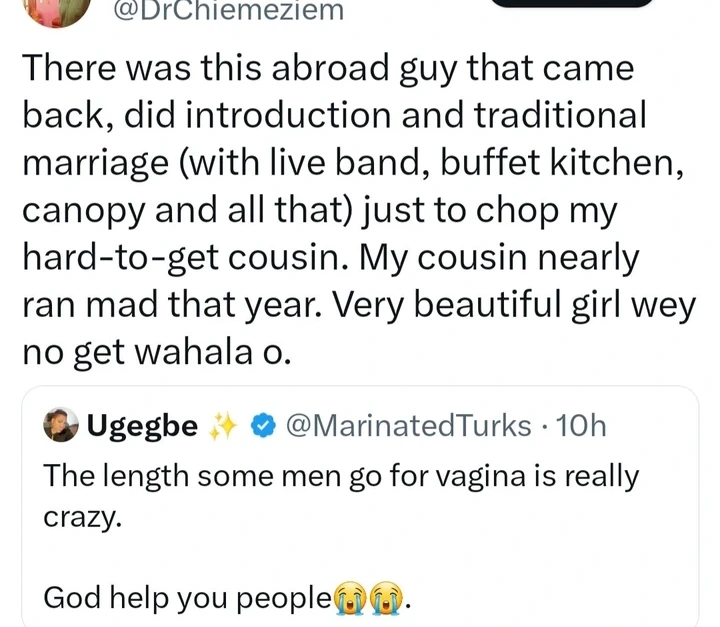Click the "no get wahala o." line

(x=153, y=353)
